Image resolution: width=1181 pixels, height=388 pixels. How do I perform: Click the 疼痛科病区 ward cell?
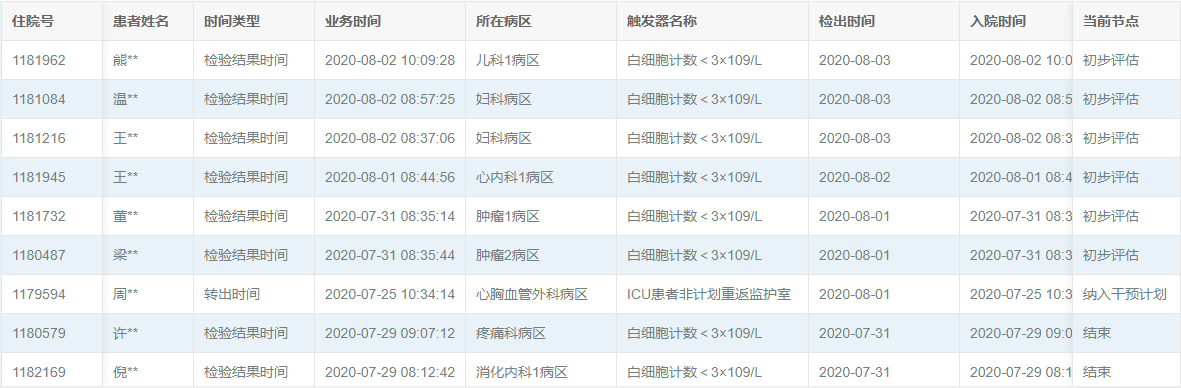(511, 334)
